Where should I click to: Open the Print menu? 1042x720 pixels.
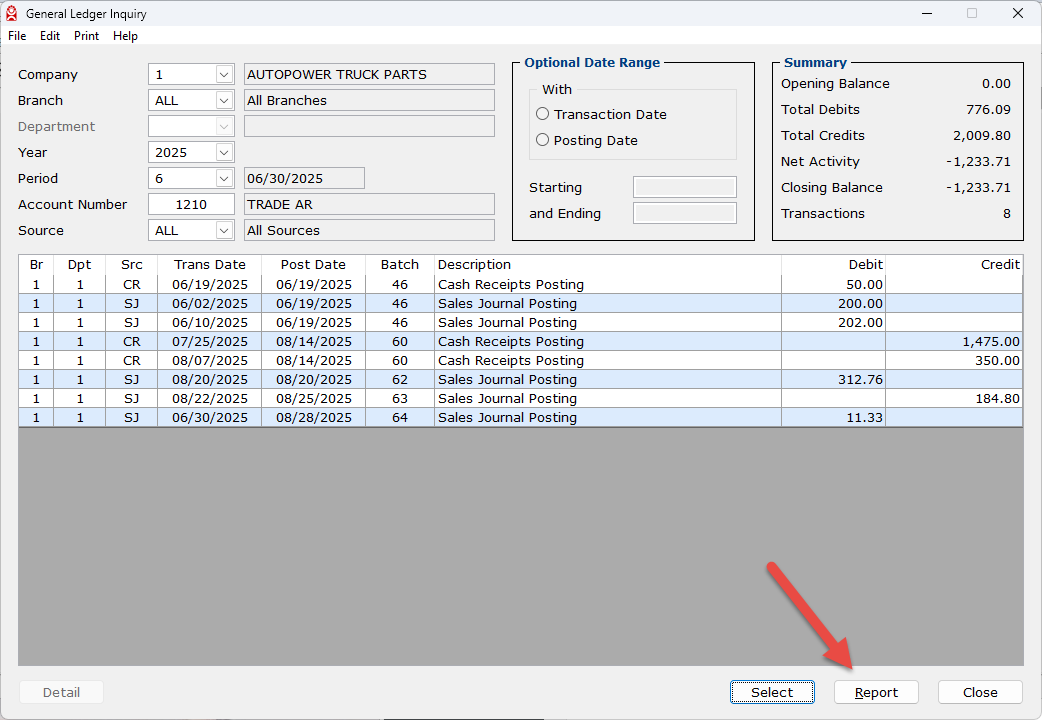click(x=86, y=36)
